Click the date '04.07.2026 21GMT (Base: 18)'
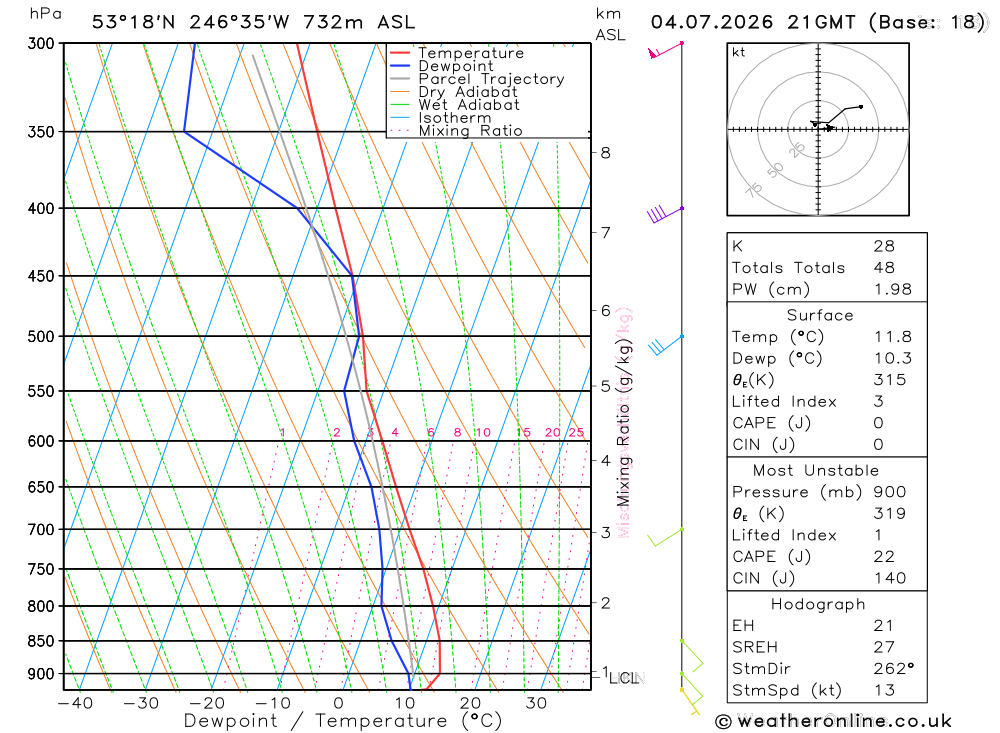 tap(818, 22)
